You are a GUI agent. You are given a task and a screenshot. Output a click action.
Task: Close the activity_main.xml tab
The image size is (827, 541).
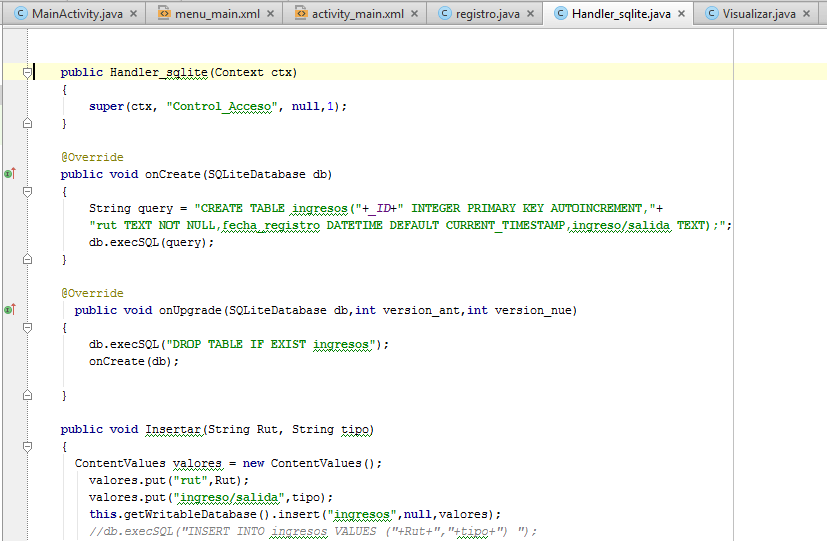pos(415,14)
